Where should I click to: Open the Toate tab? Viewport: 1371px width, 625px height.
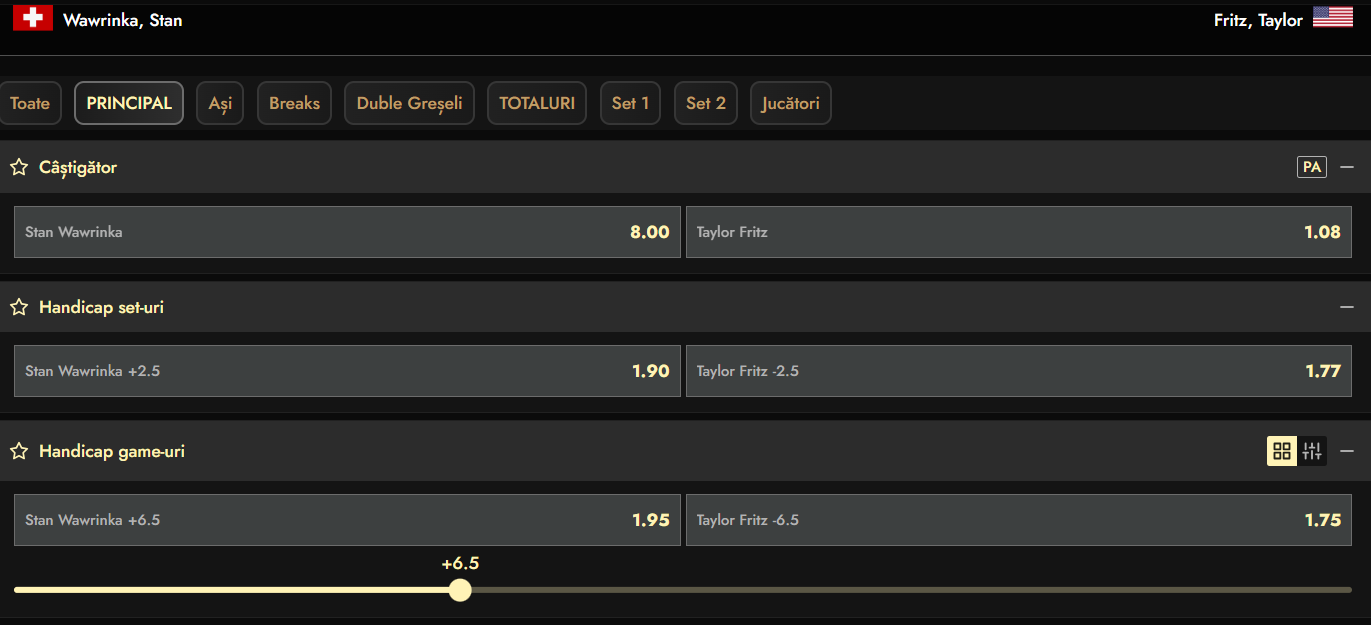click(x=30, y=103)
